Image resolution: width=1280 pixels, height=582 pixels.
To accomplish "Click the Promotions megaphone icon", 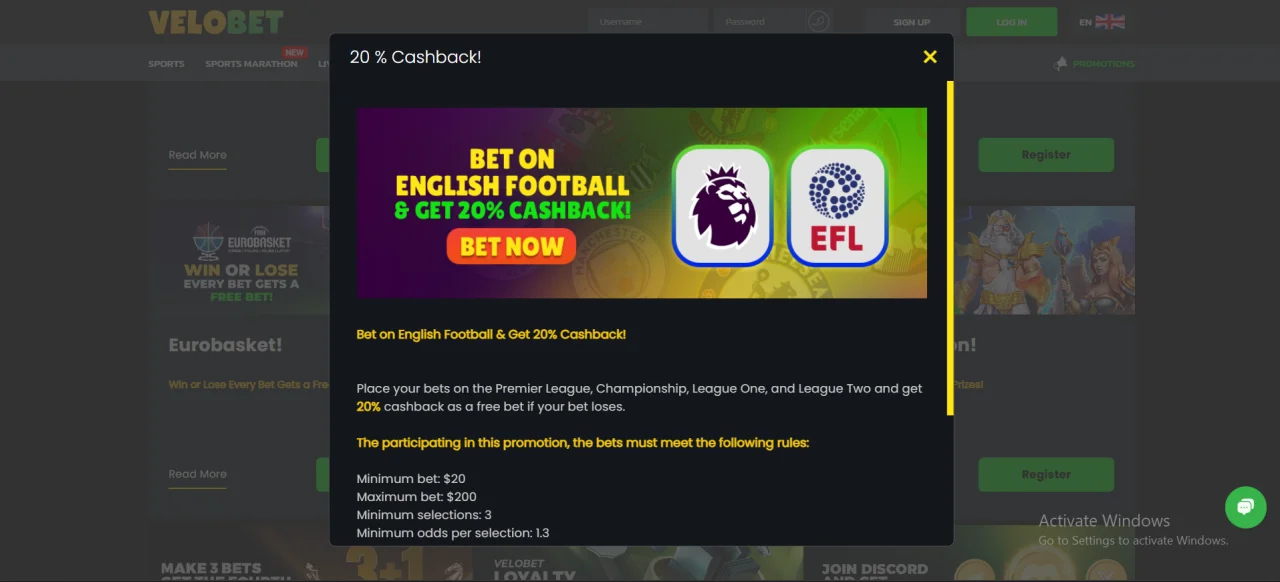I will (1060, 63).
